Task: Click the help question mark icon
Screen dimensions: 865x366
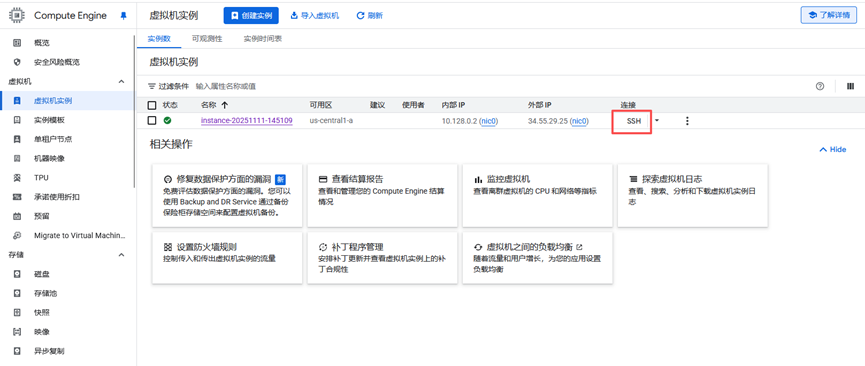Action: click(x=820, y=86)
